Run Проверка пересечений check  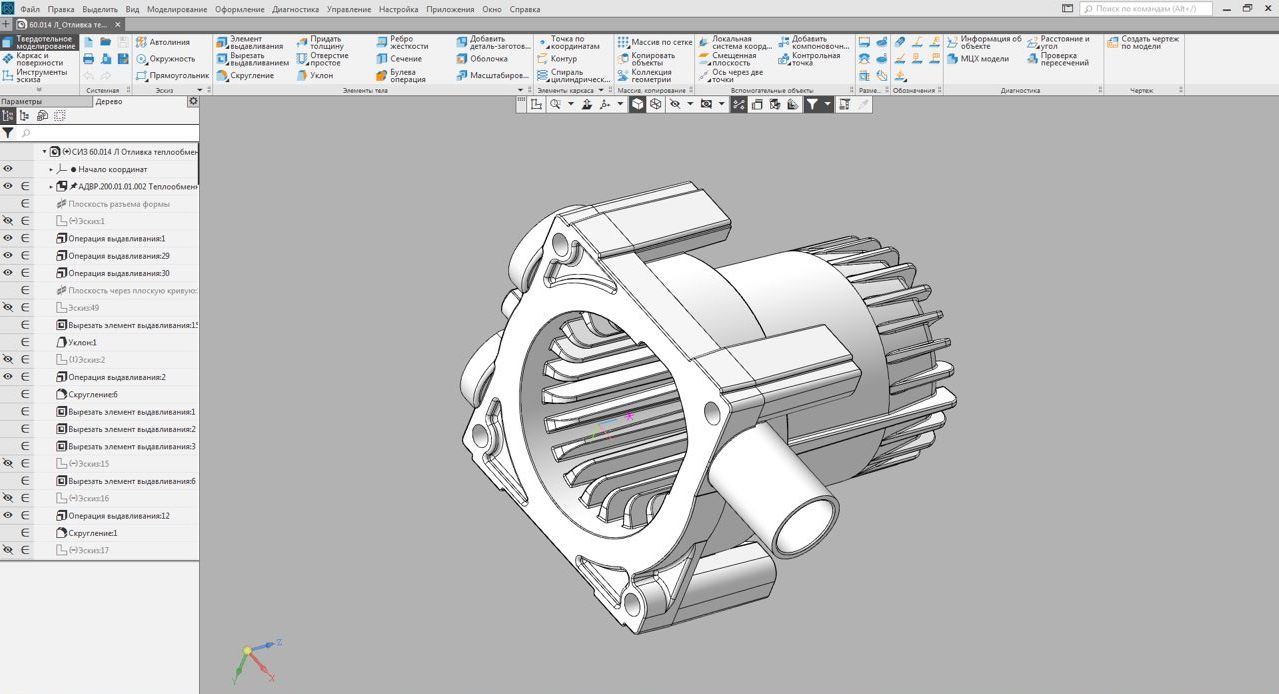click(1058, 59)
